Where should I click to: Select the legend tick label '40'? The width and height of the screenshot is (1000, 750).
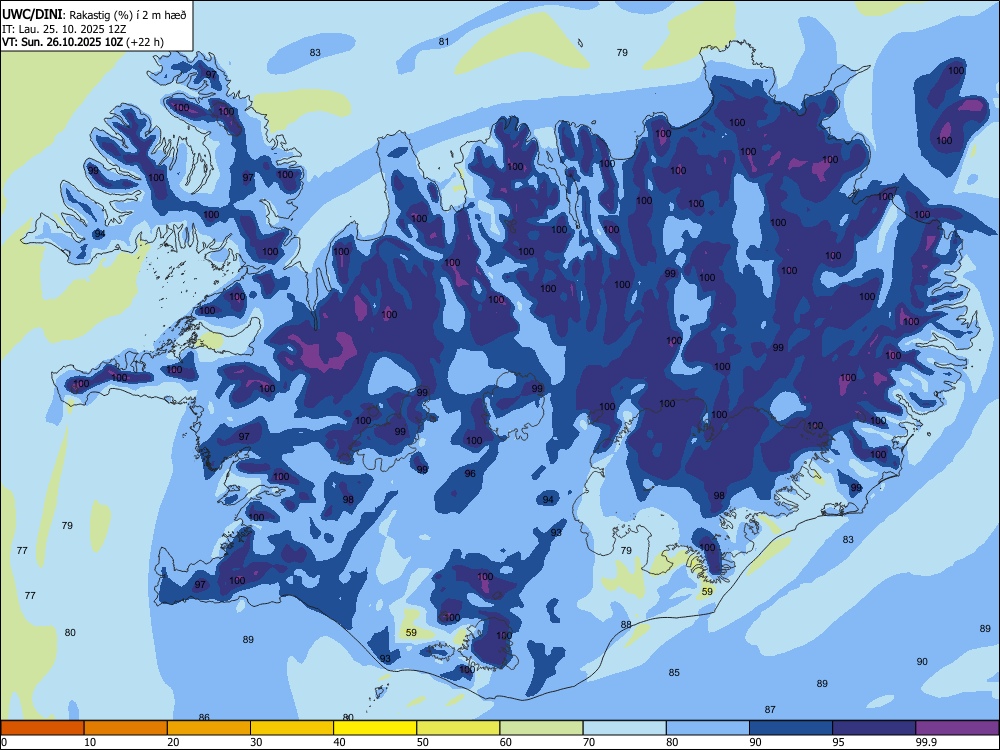339,742
